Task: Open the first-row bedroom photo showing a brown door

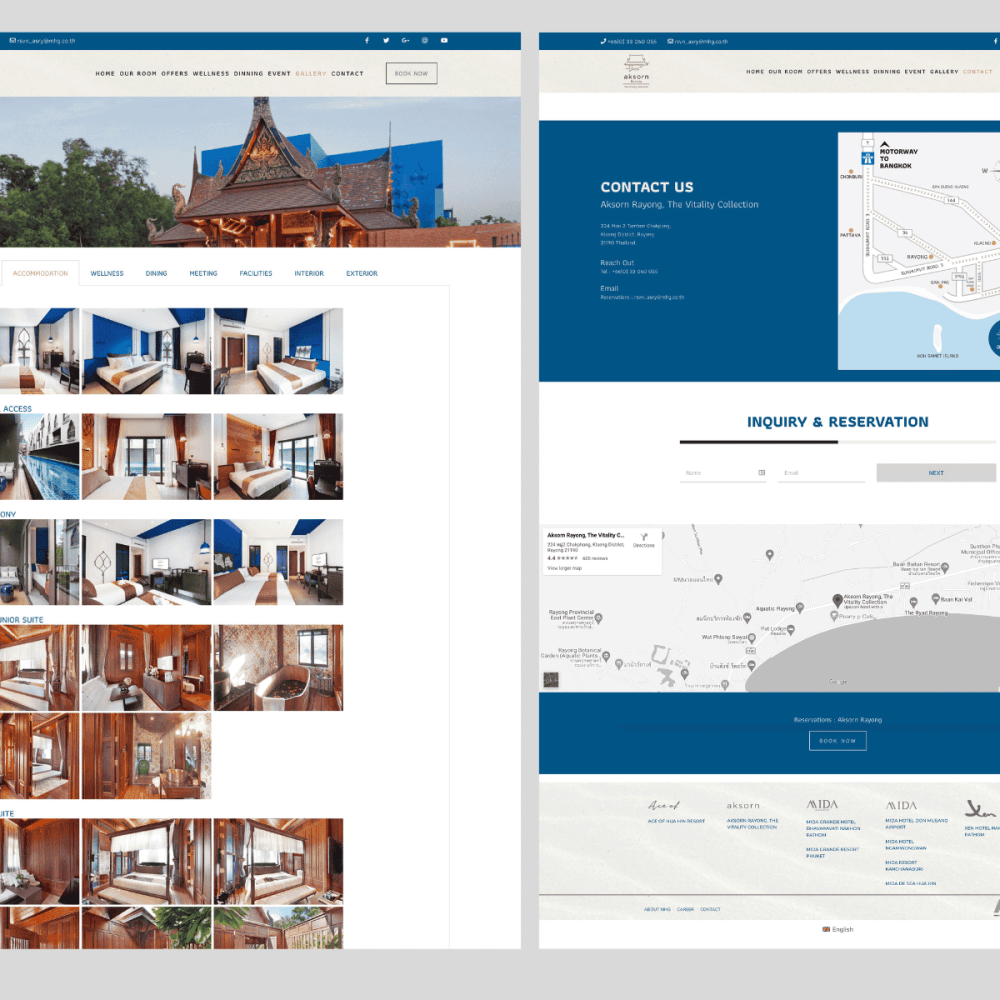Action: [278, 351]
